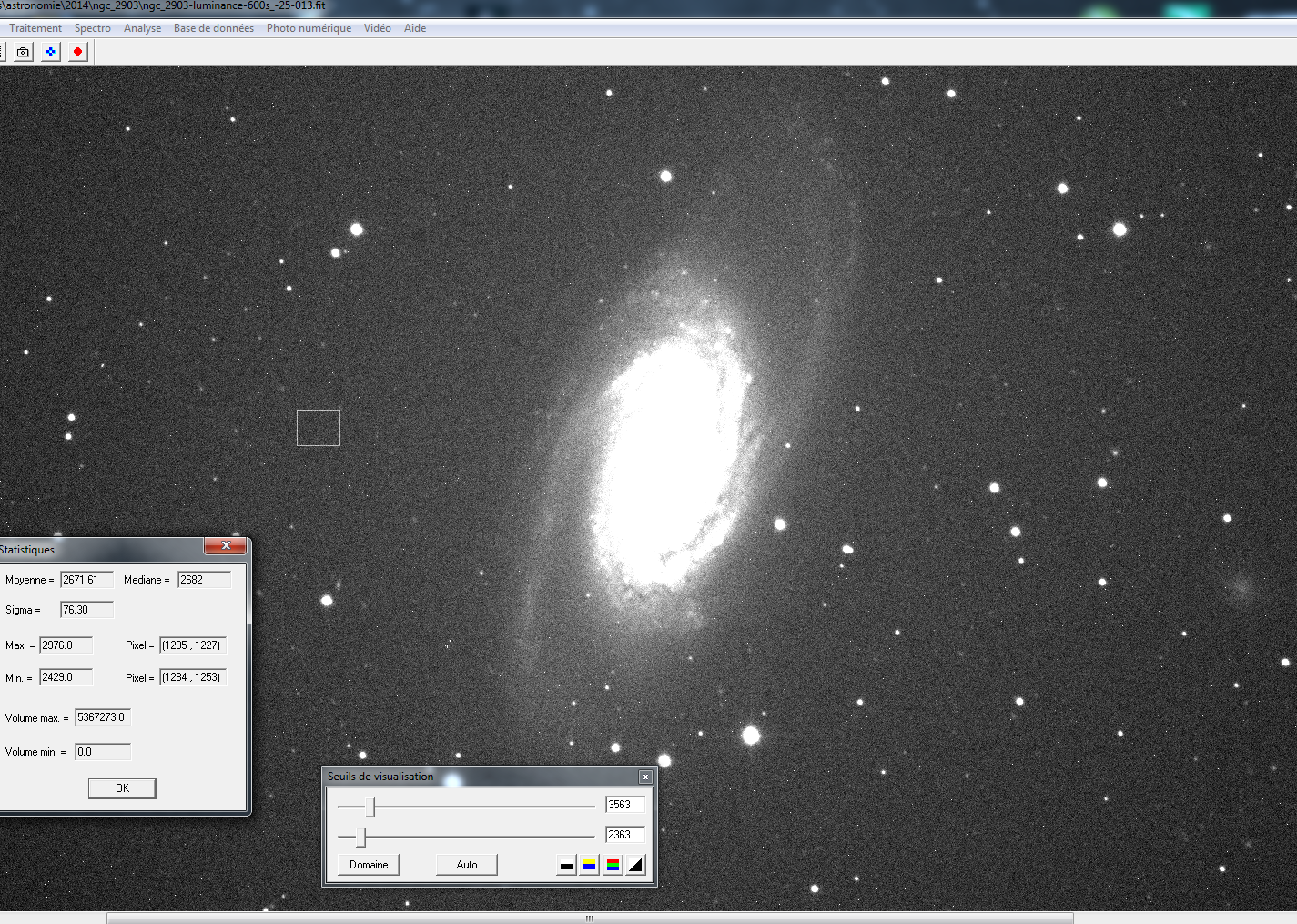Select the yellow-blue false color display icon
1297x924 pixels.
tap(590, 864)
